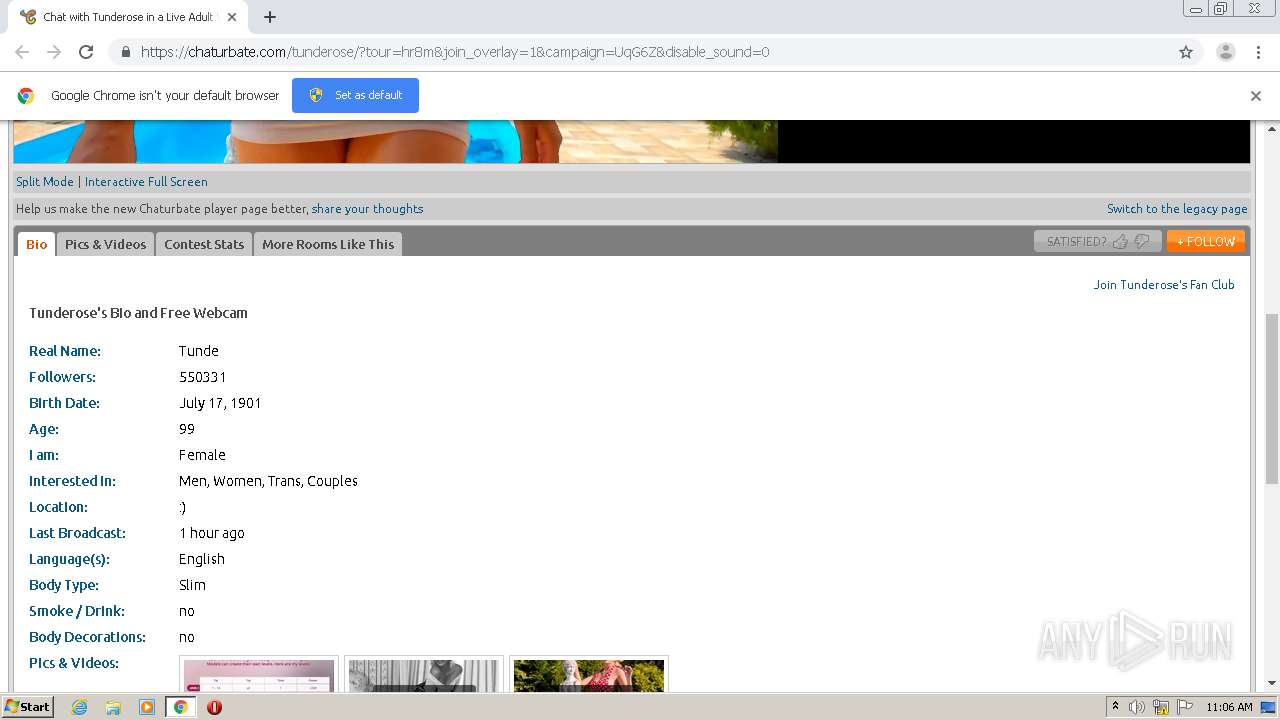Open the first pink table thumbnail
The image size is (1280, 720).
click(x=259, y=675)
